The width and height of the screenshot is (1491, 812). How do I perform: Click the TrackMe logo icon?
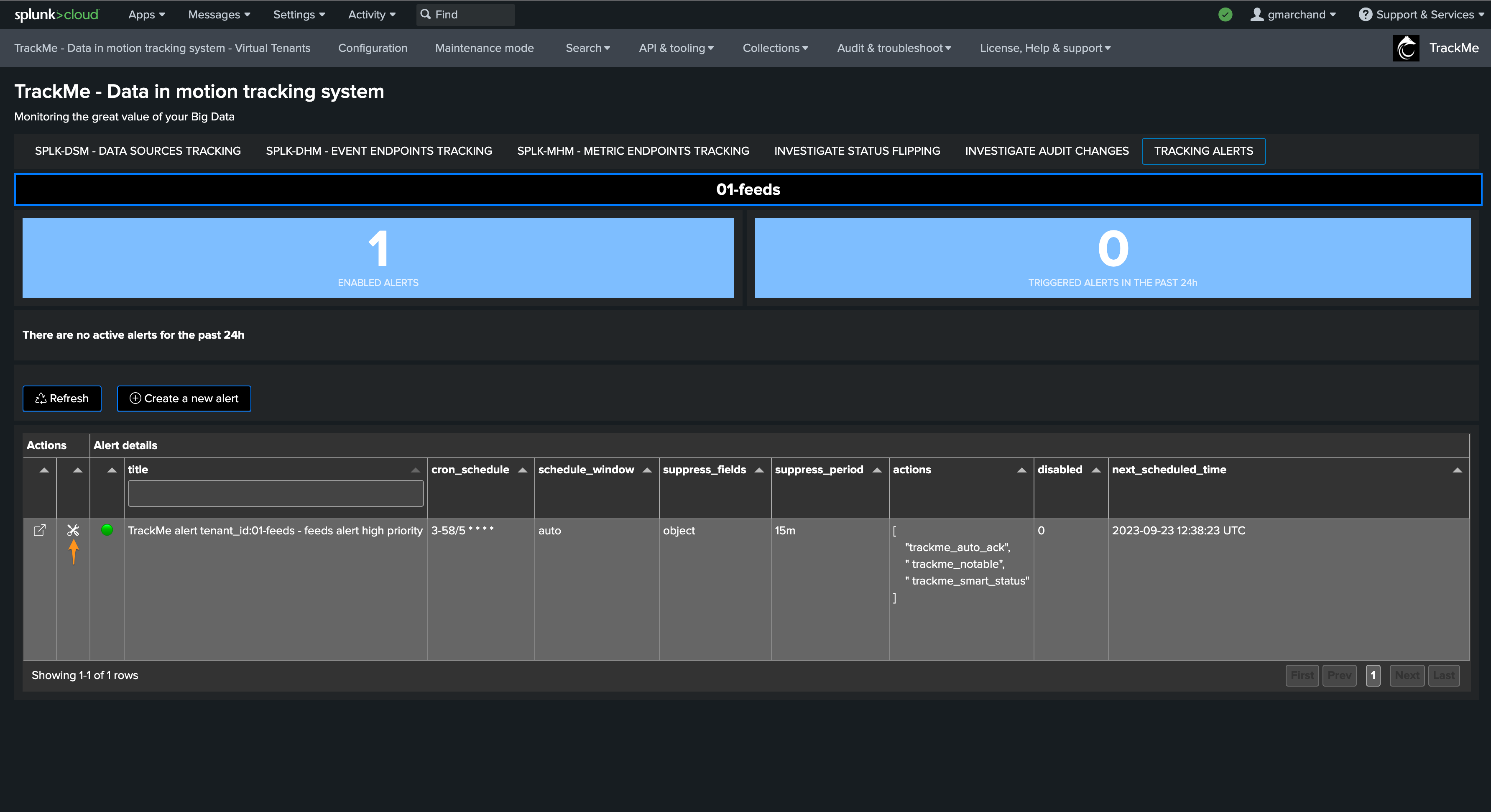[1406, 48]
